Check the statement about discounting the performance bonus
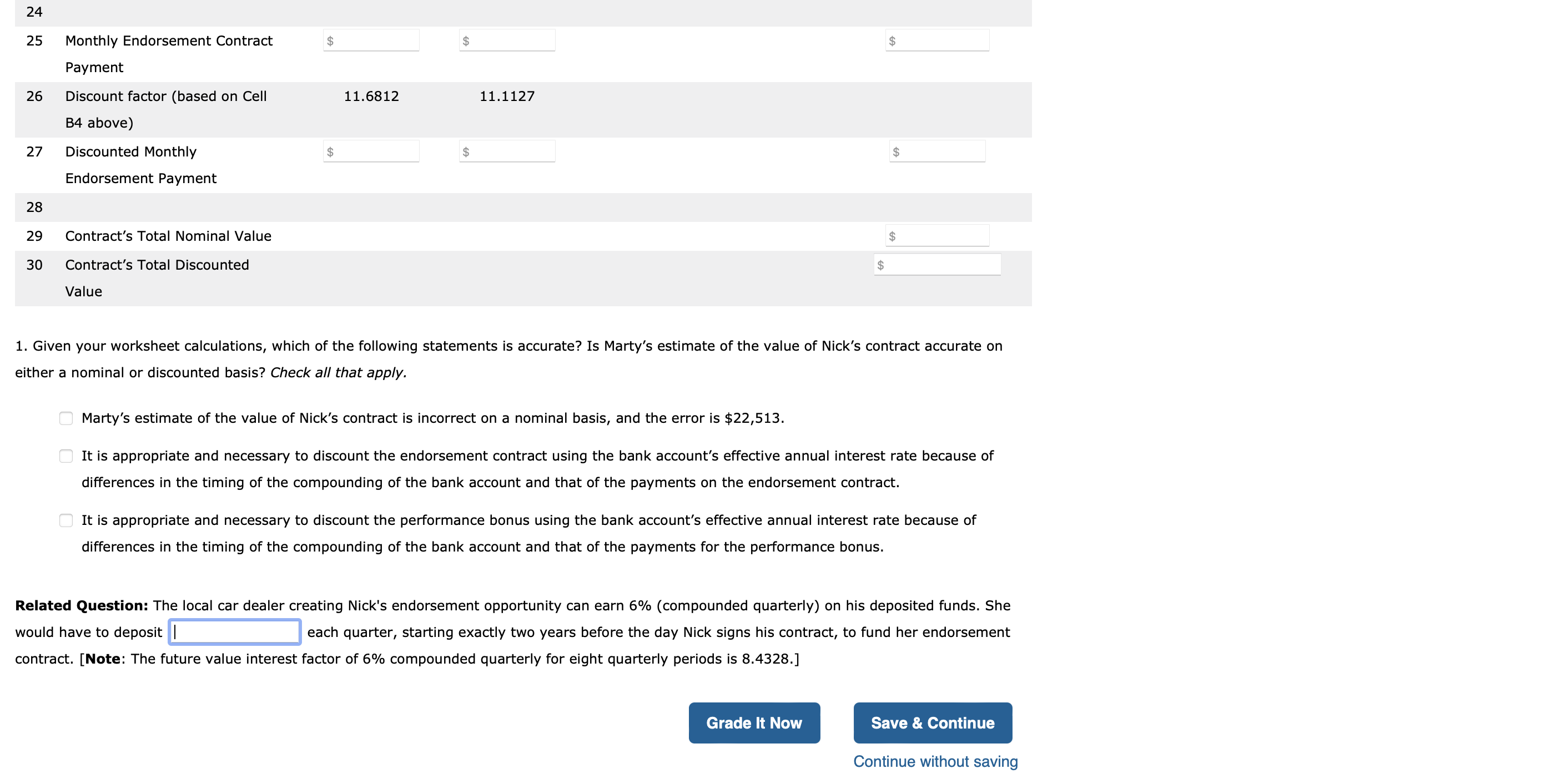The height and width of the screenshot is (784, 1551). coord(66,520)
